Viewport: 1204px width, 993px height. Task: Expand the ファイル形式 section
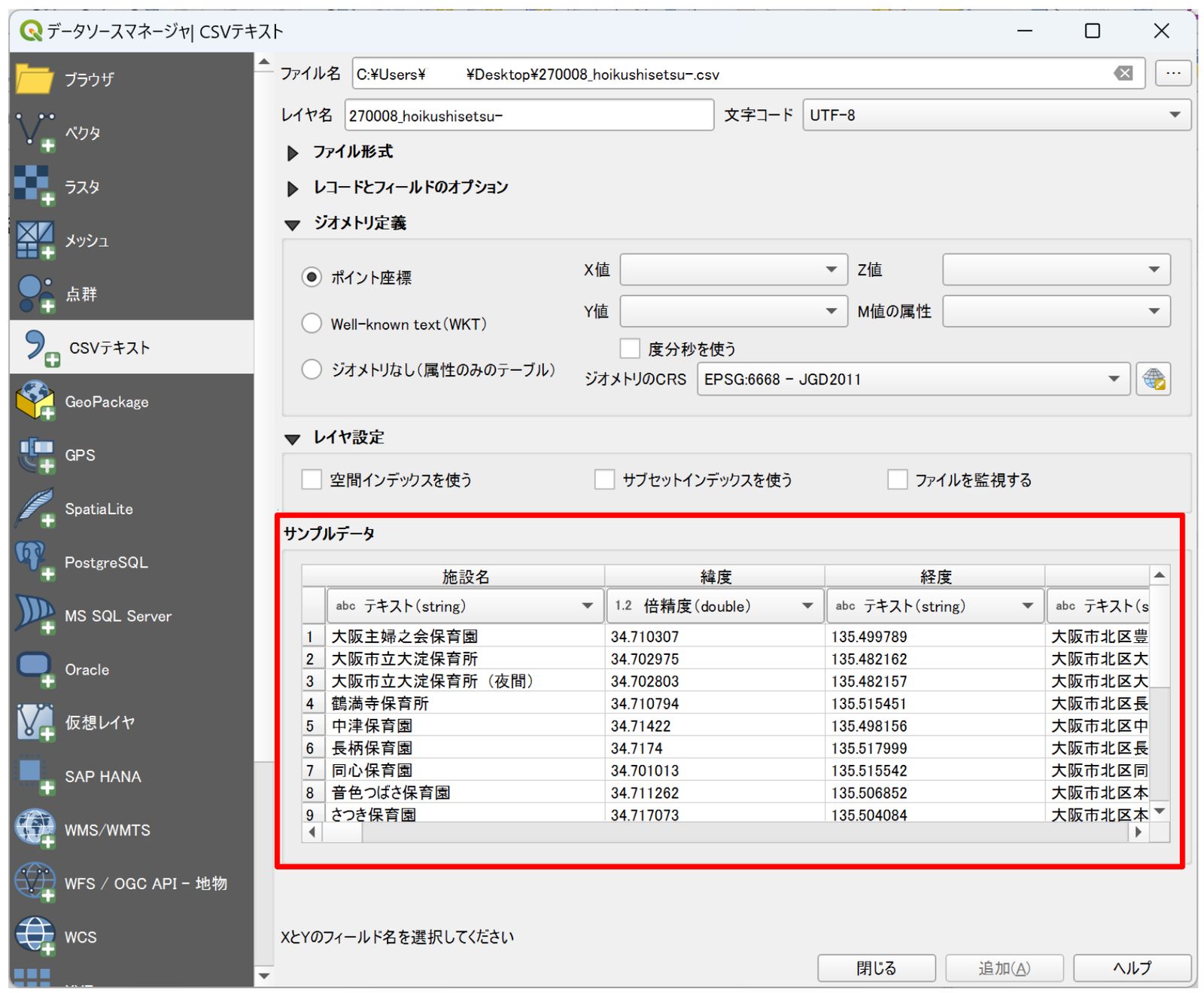point(293,153)
